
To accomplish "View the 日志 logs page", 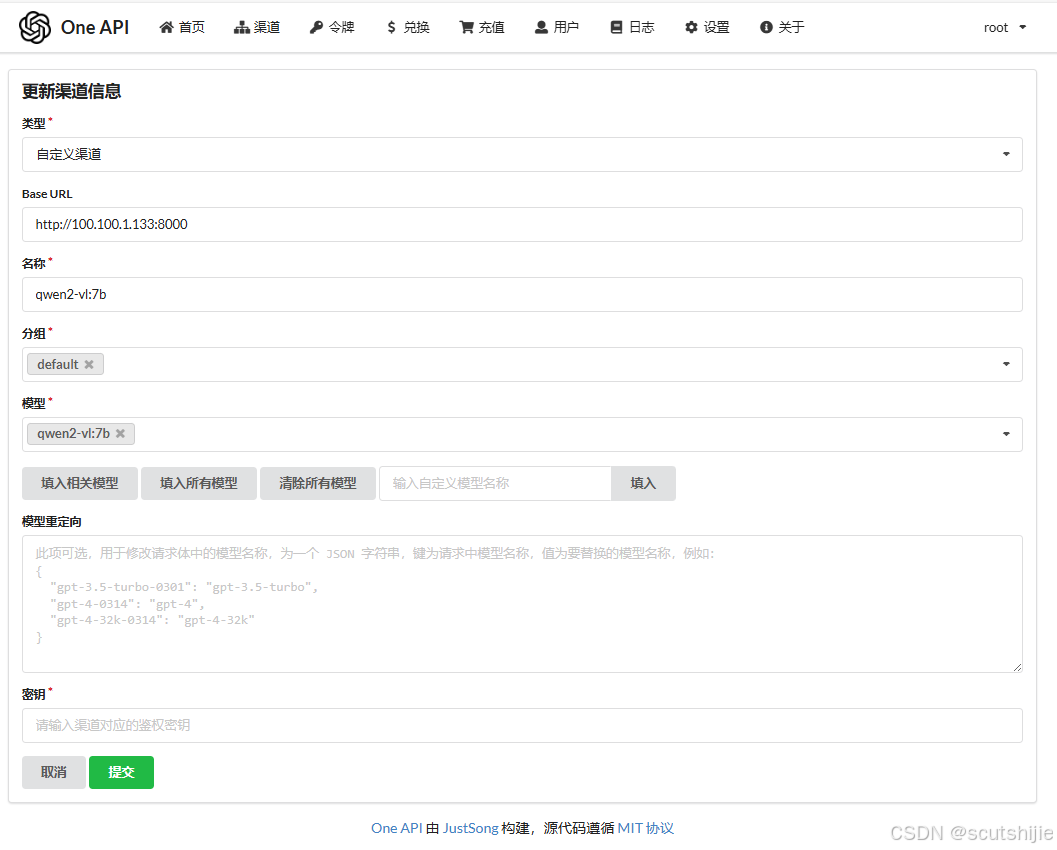I will (632, 27).
